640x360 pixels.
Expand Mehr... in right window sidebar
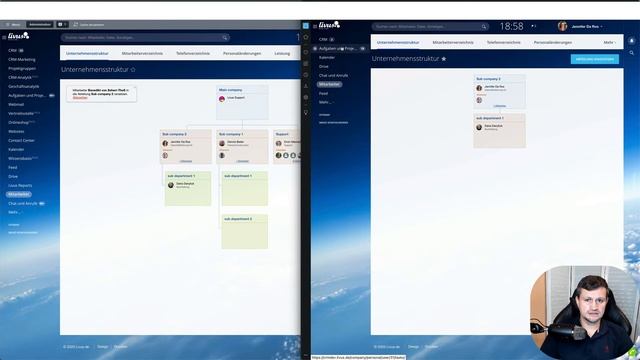pos(325,102)
